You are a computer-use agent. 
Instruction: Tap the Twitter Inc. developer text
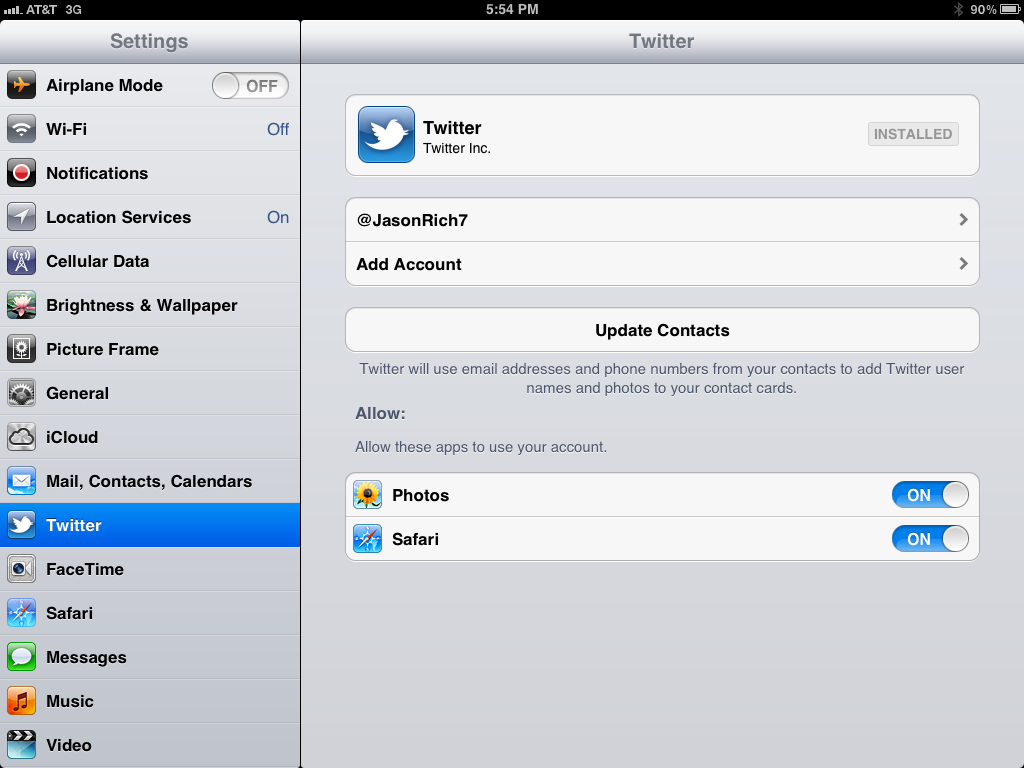[x=456, y=148]
